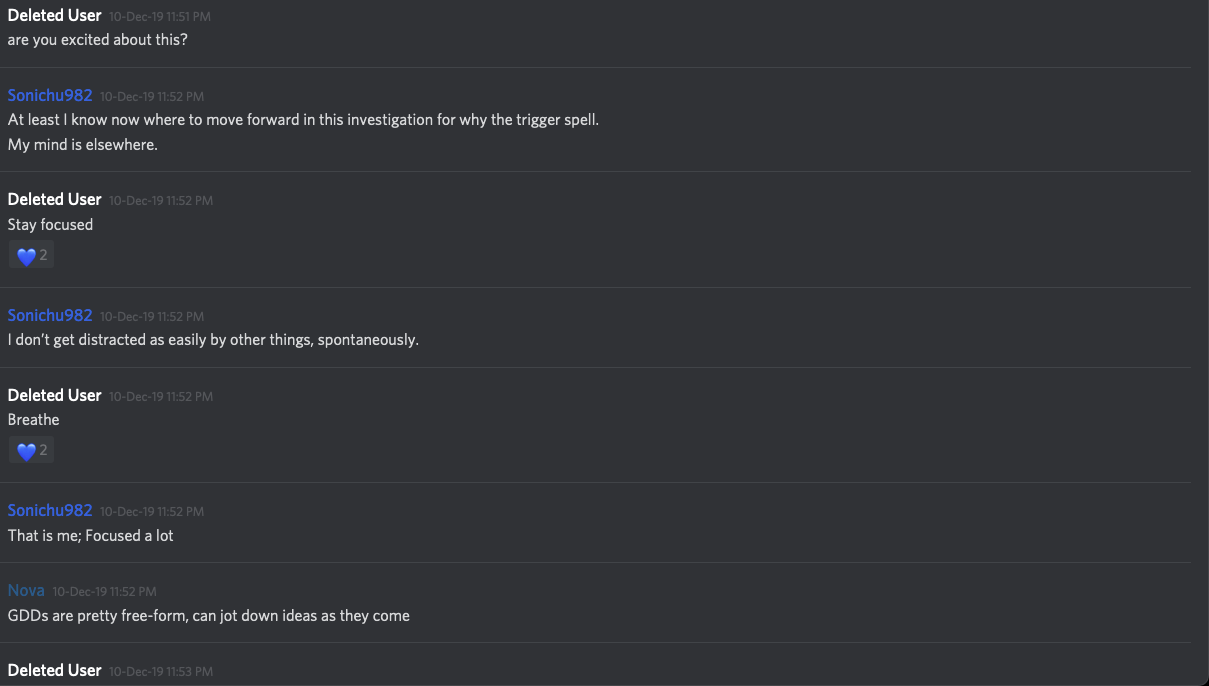Click the message "That is me; Focused a lot"

click(x=91, y=535)
